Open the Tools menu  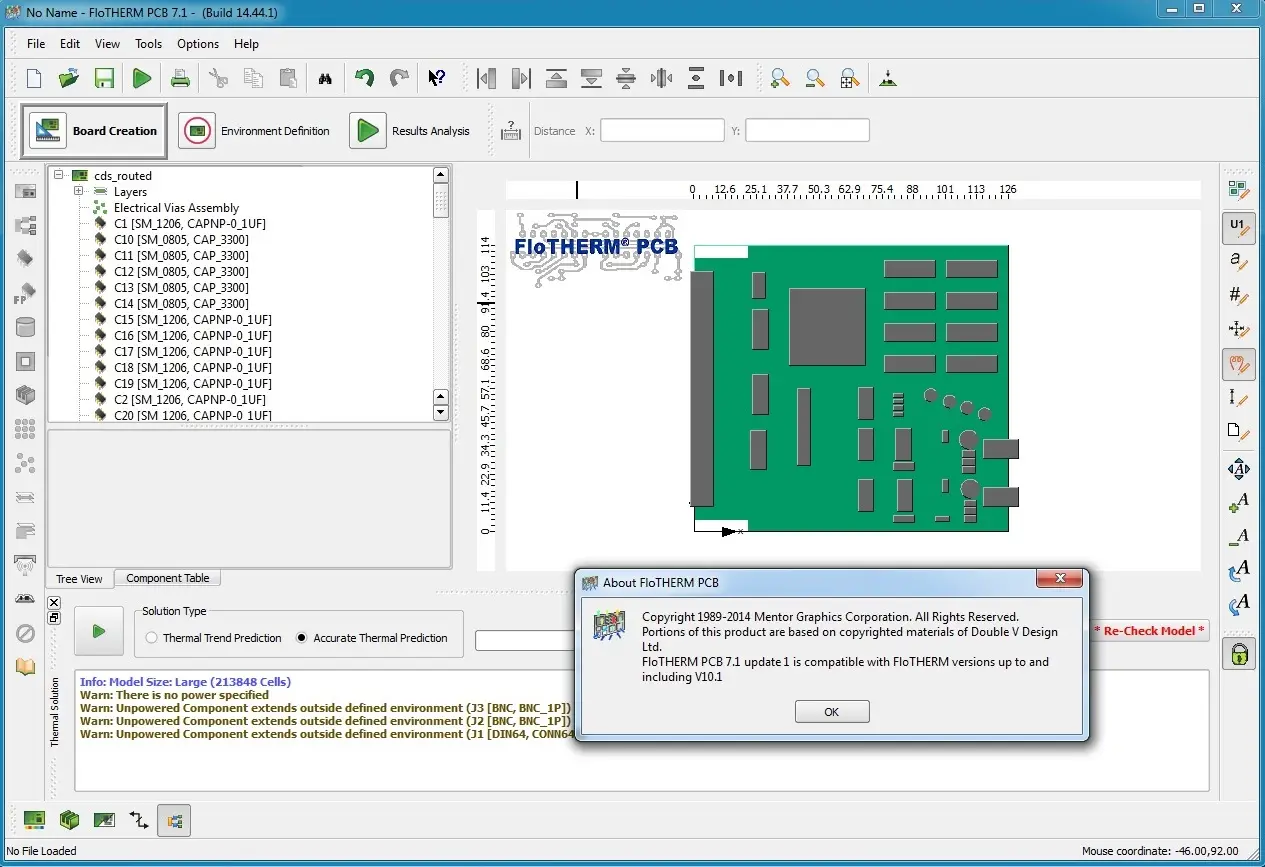click(x=149, y=44)
